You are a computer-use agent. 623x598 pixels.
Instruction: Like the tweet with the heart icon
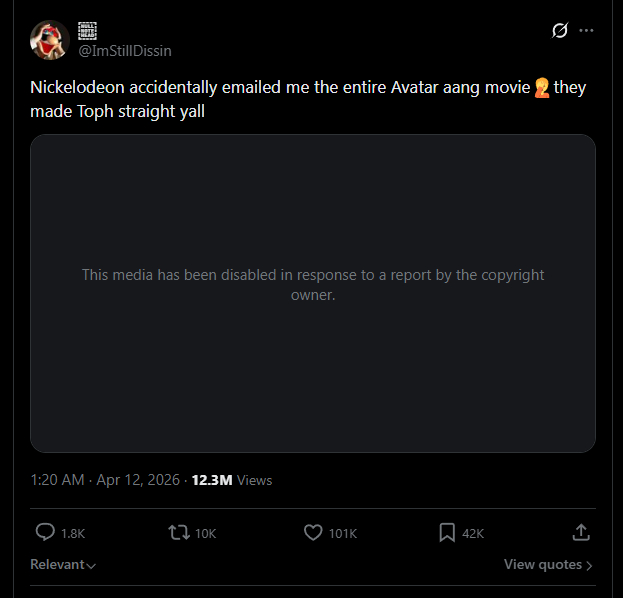[313, 533]
